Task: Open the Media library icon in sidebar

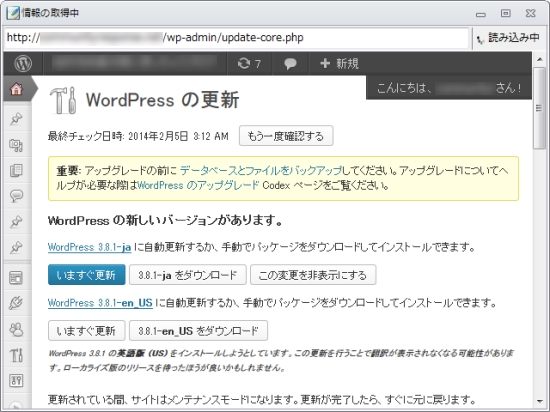Action: coord(16,145)
